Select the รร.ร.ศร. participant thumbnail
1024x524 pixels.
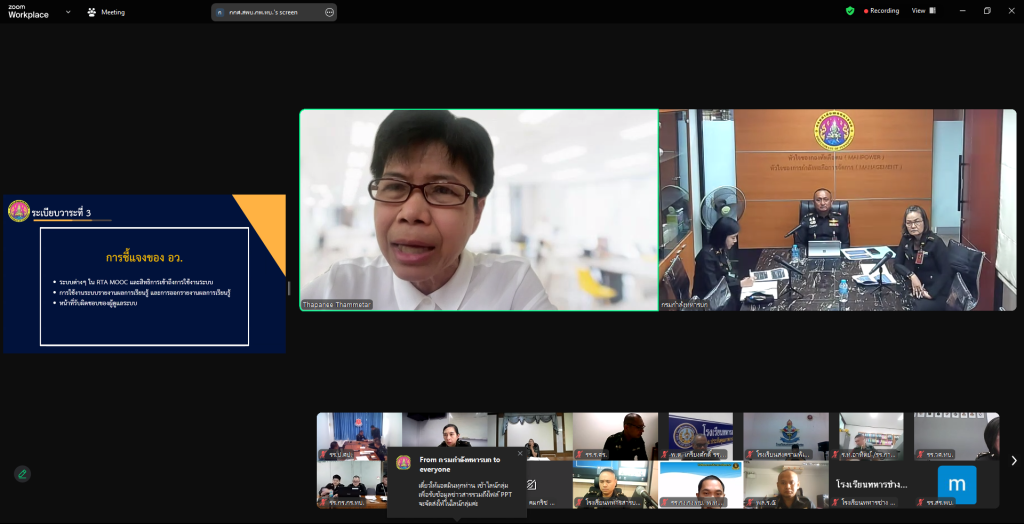point(615,436)
